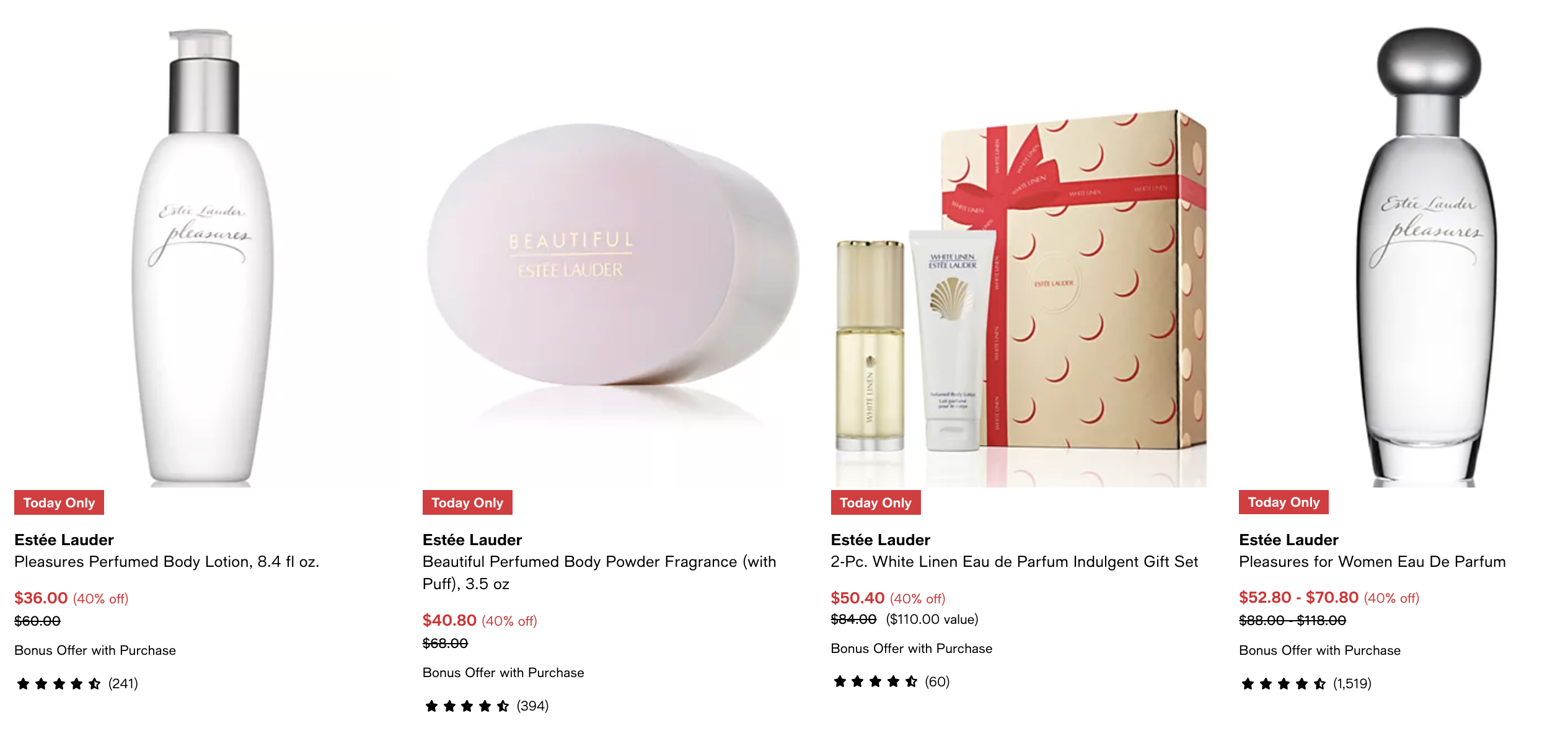
Task: Open the Pleasures Eau De Parfum bottle image
Action: (1427, 254)
